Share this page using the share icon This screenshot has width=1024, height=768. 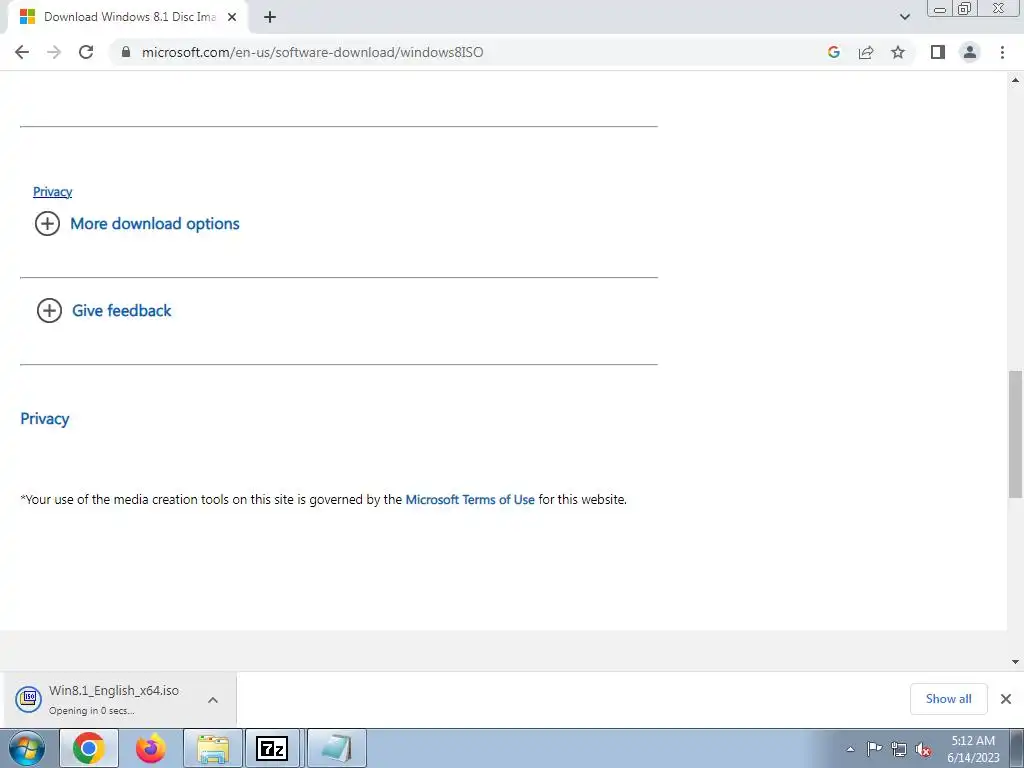point(866,52)
